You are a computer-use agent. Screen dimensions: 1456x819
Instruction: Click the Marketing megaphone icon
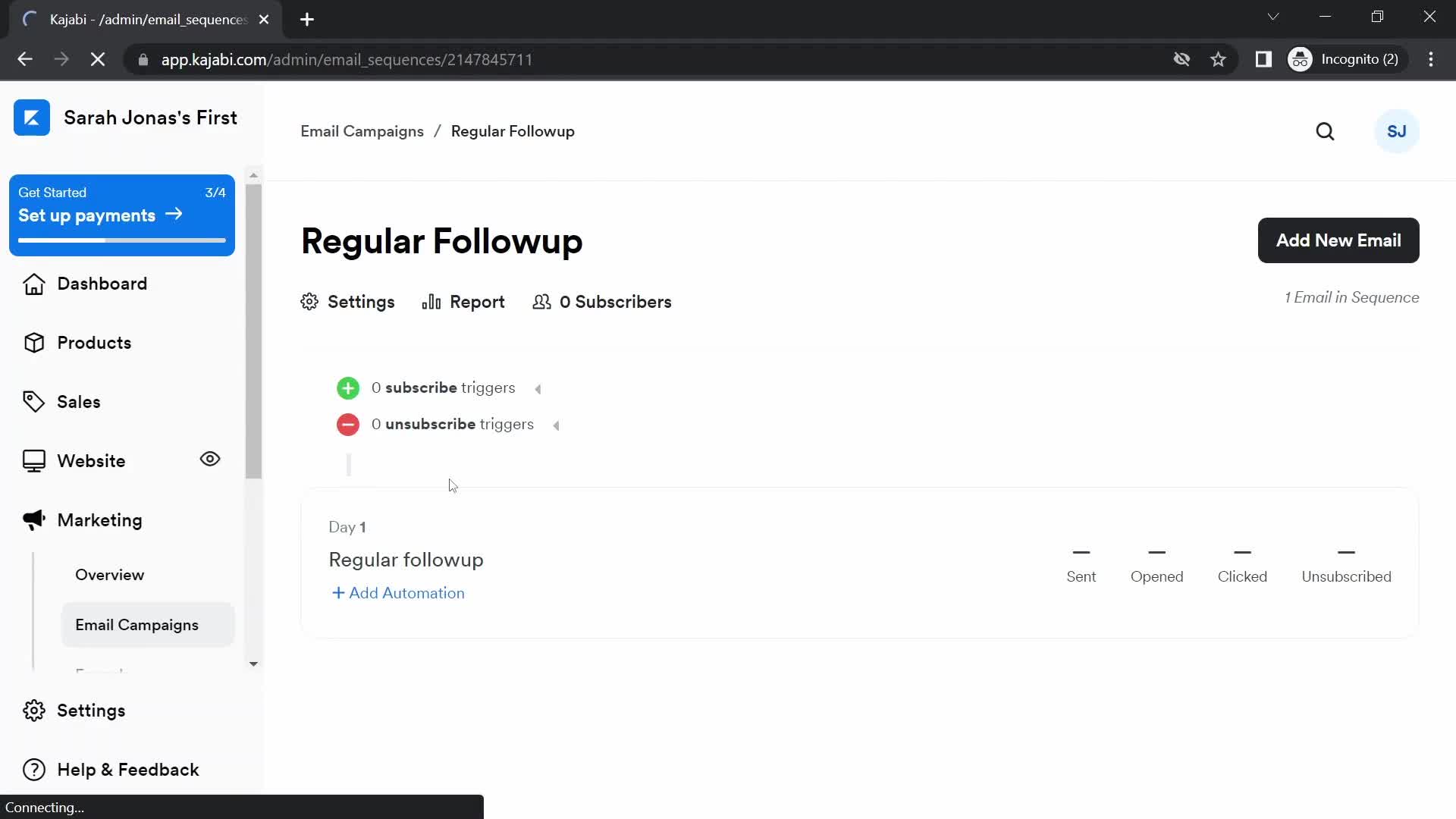[x=33, y=520]
